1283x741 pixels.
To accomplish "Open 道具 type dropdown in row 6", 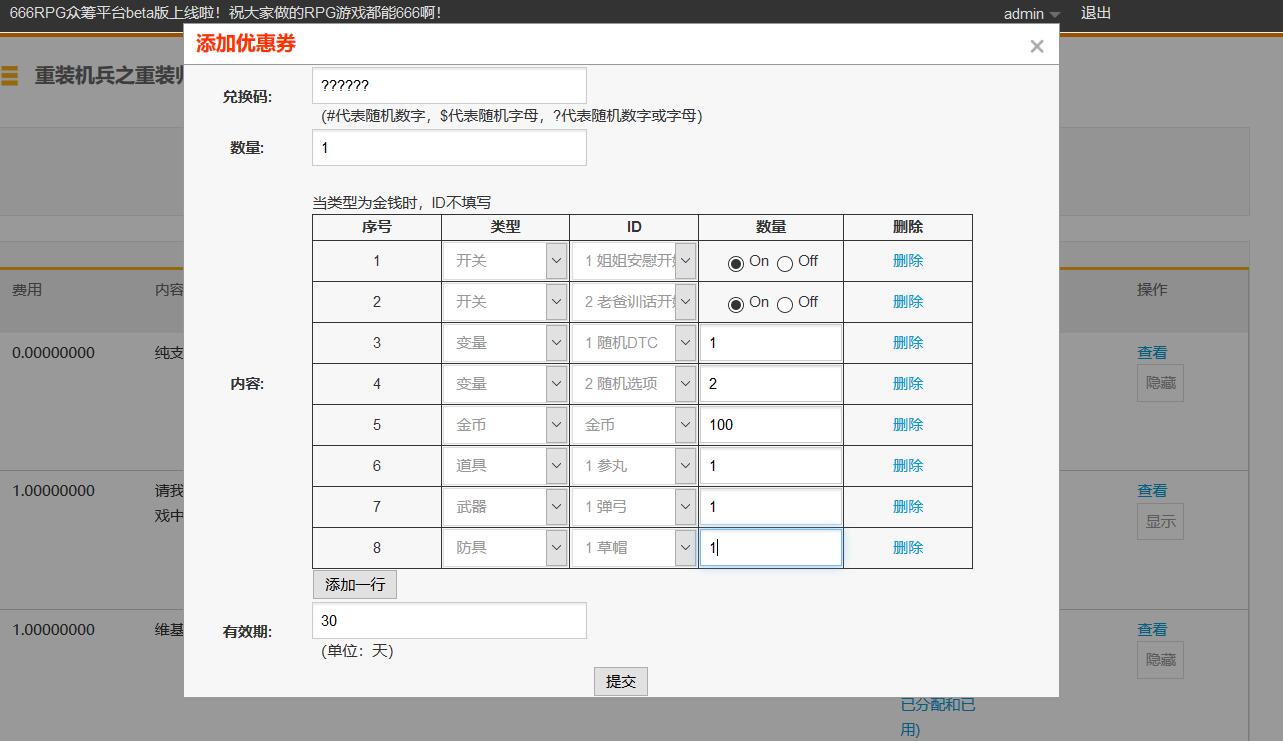I will pos(505,466).
